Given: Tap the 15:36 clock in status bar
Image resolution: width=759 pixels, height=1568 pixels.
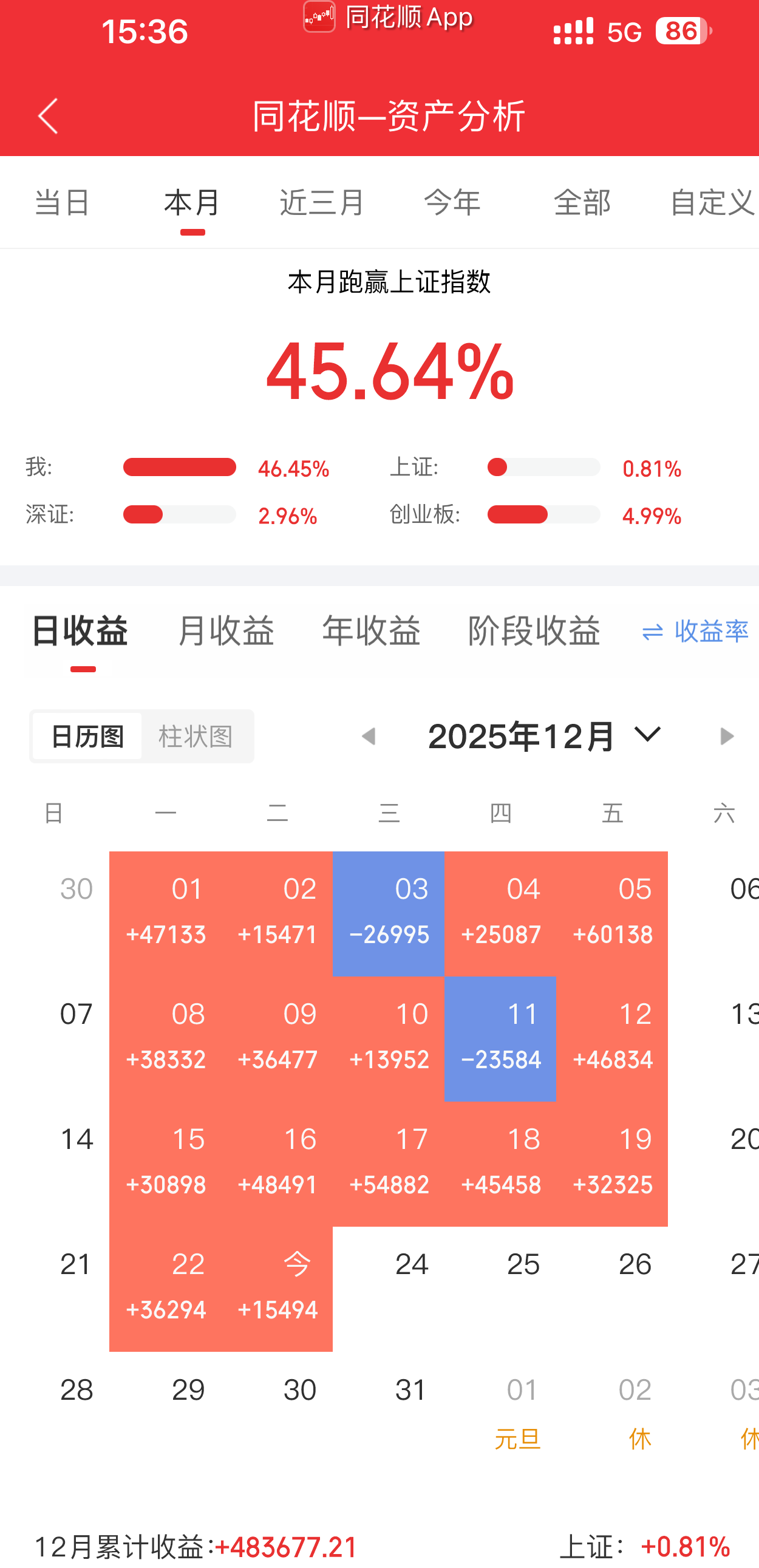Looking at the screenshot, I should (x=145, y=32).
